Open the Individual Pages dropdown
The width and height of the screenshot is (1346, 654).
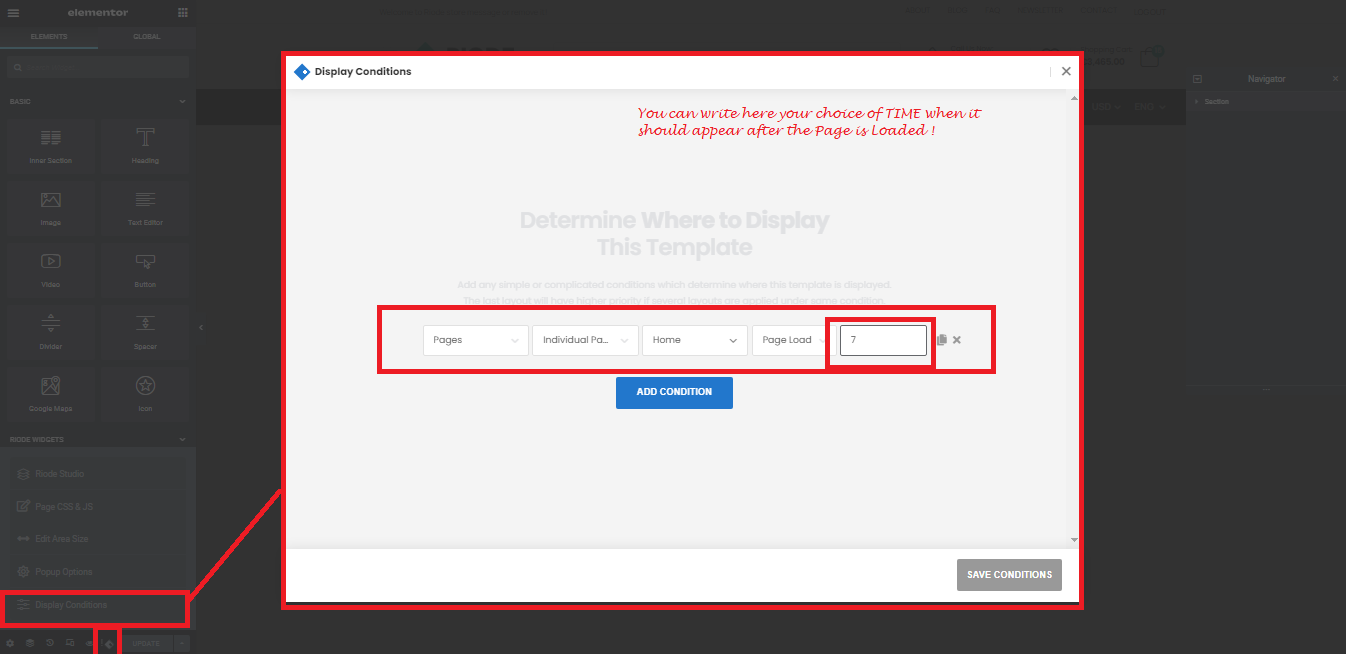pyautogui.click(x=586, y=340)
